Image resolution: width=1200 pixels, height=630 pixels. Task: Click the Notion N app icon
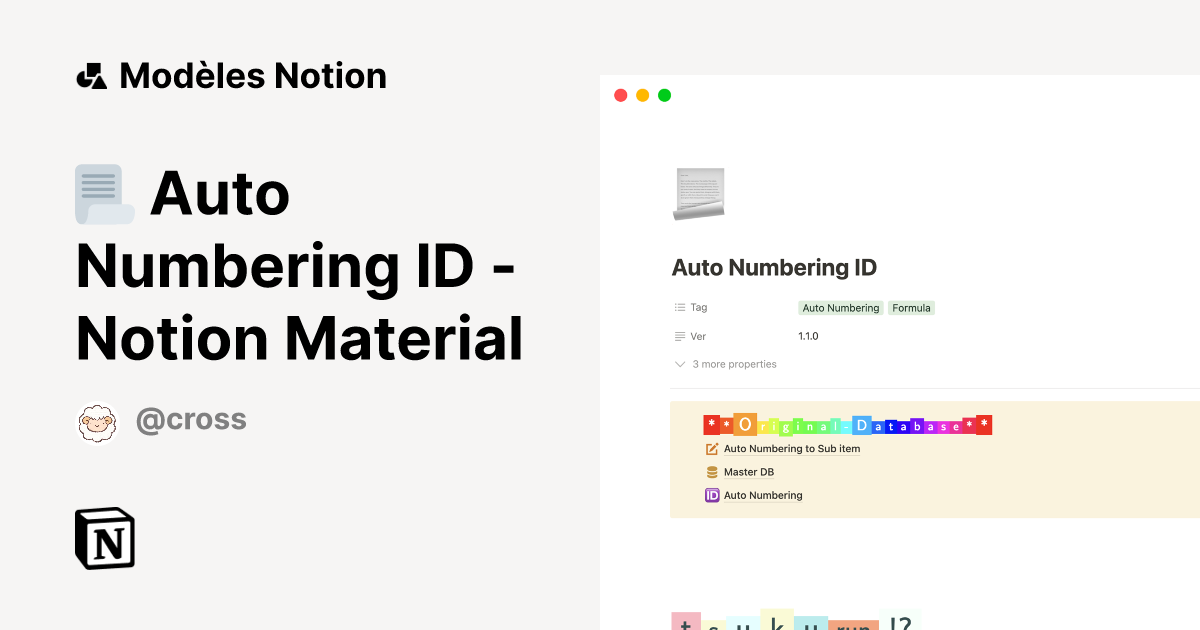105,538
